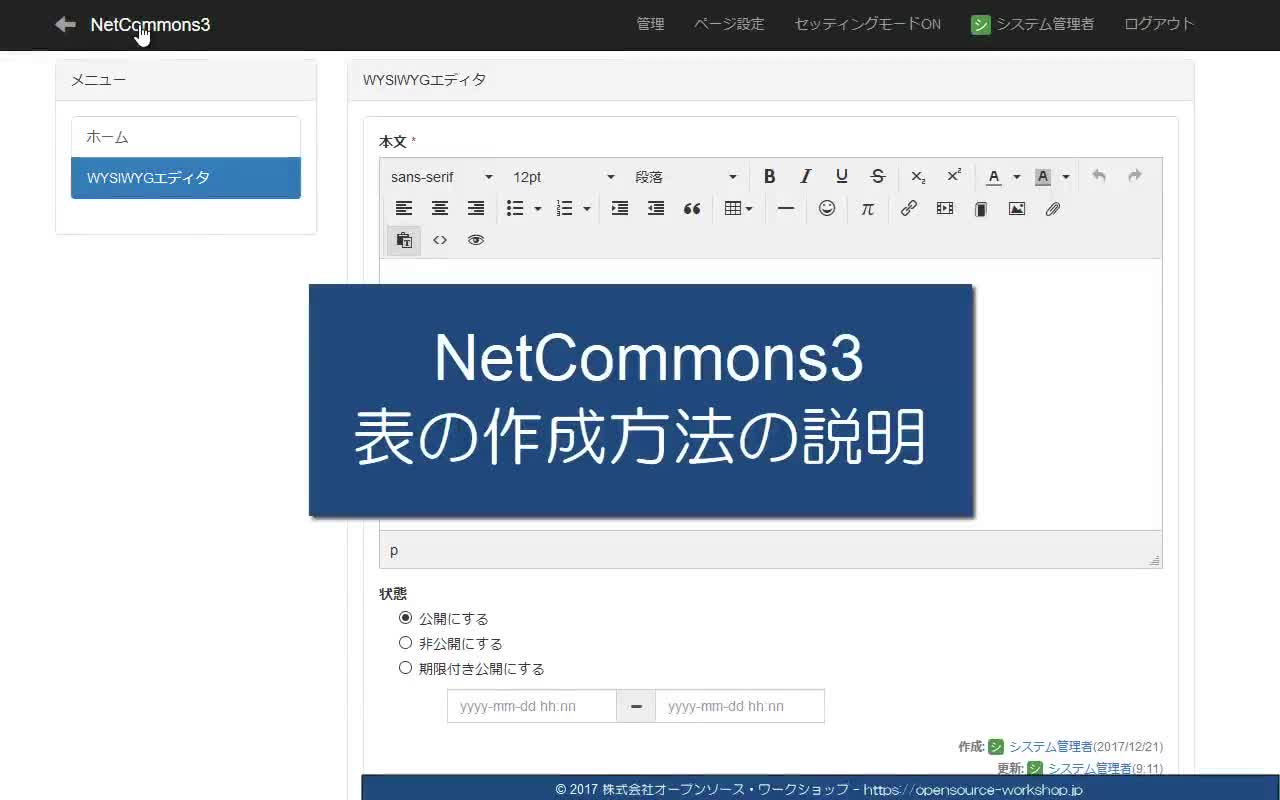Apply the background color button

click(x=1042, y=177)
